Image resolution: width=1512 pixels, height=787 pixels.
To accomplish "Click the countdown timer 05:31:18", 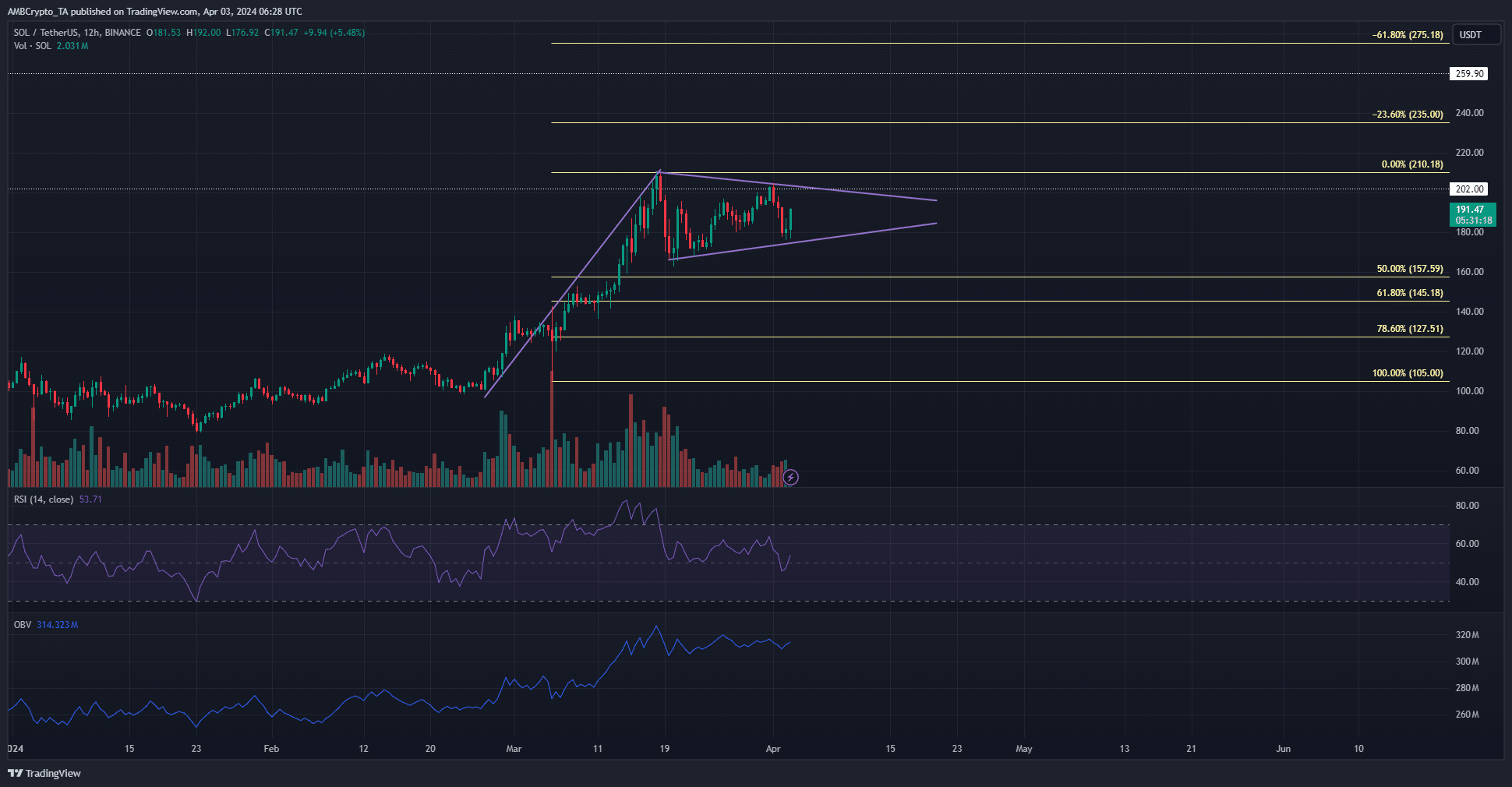I will point(1474,221).
